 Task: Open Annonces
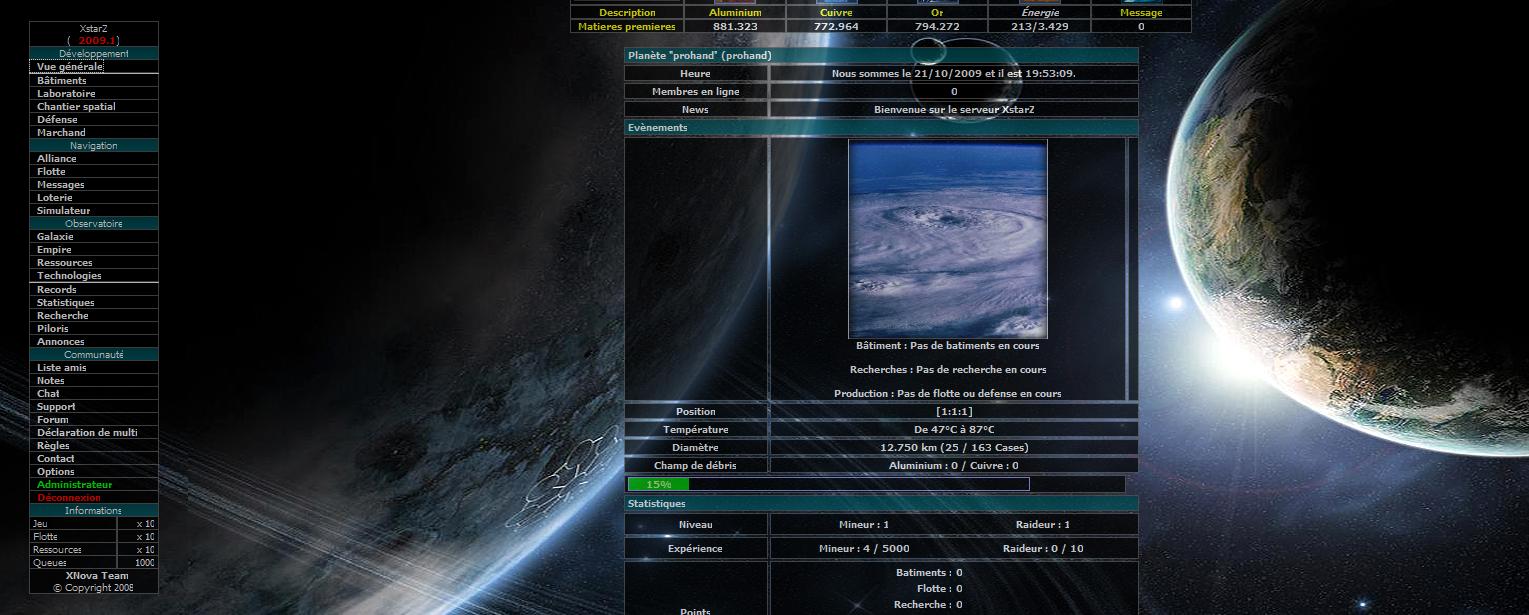point(61,342)
